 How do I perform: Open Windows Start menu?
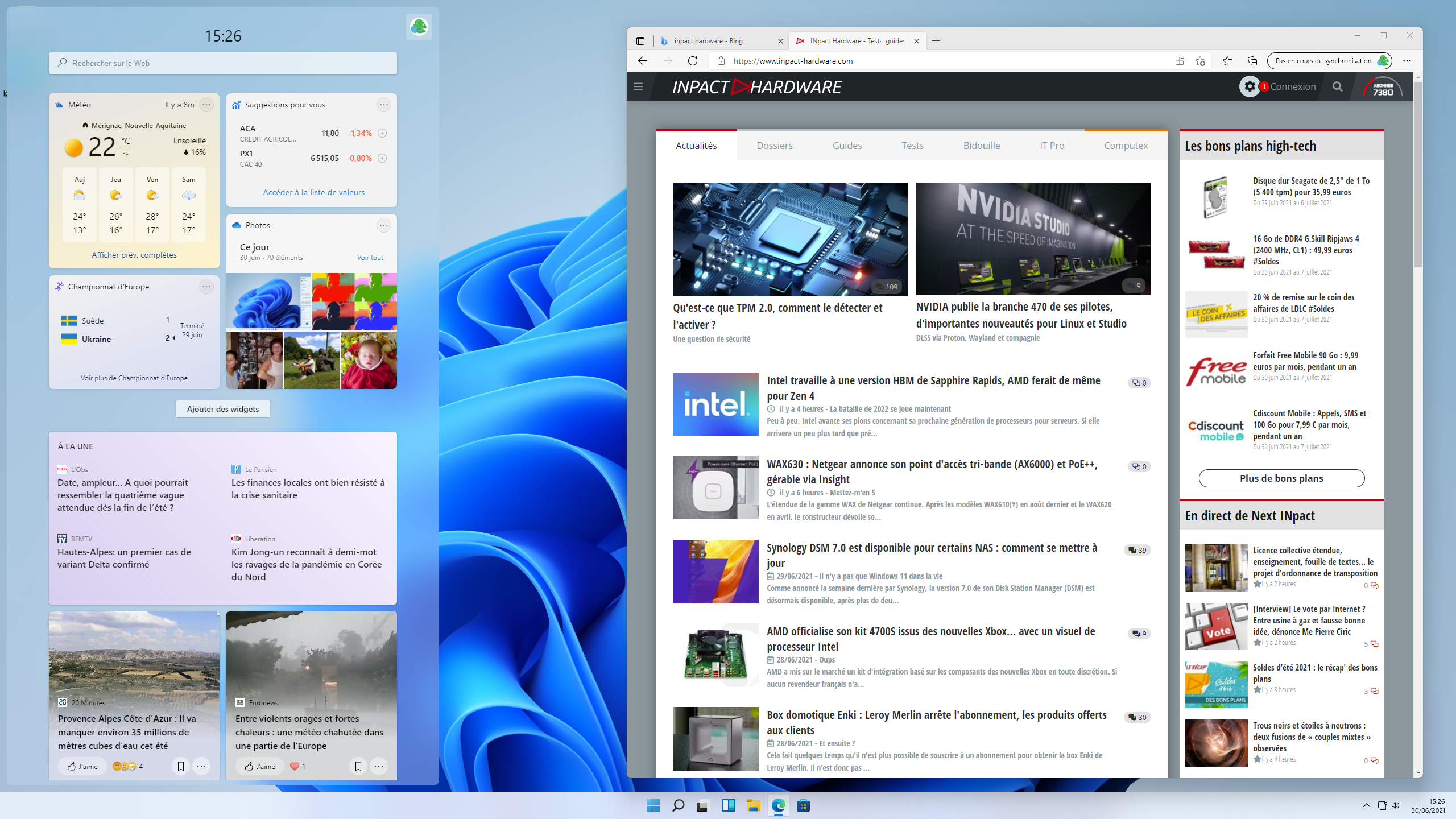[653, 805]
